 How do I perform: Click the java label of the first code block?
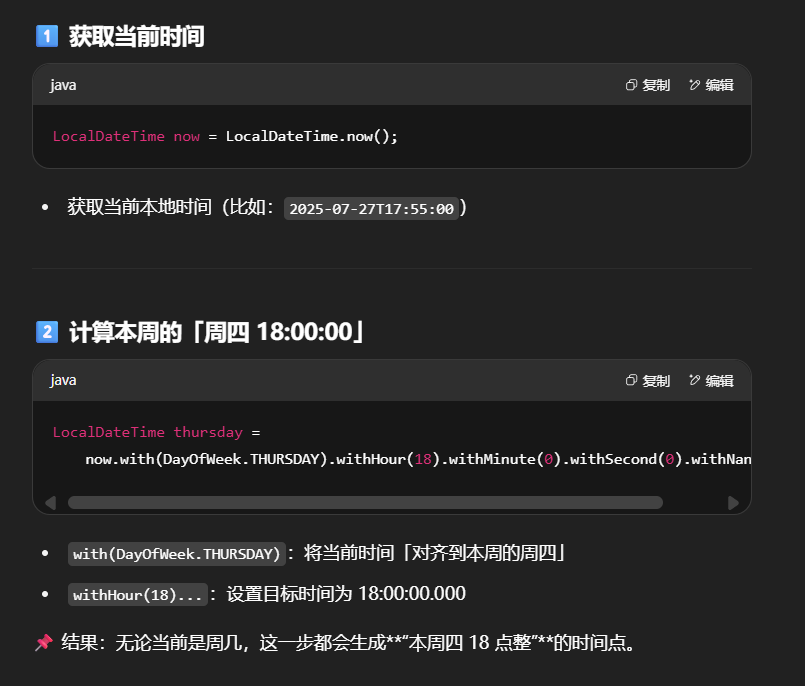coord(63,85)
